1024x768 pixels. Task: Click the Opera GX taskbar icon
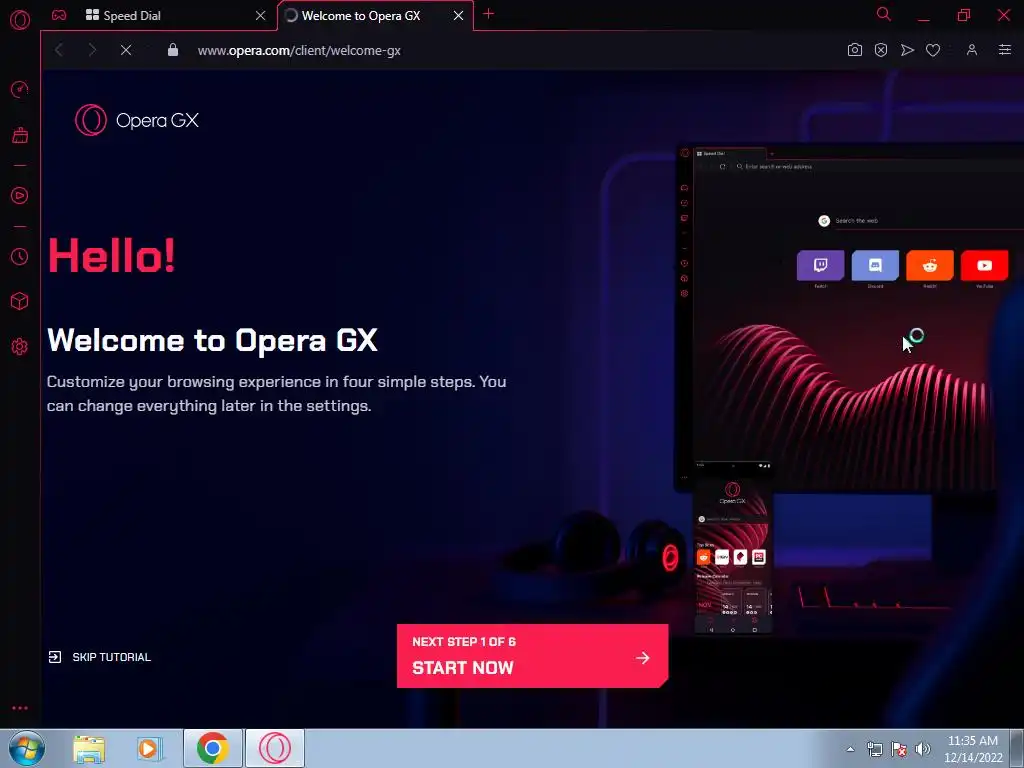(x=275, y=748)
